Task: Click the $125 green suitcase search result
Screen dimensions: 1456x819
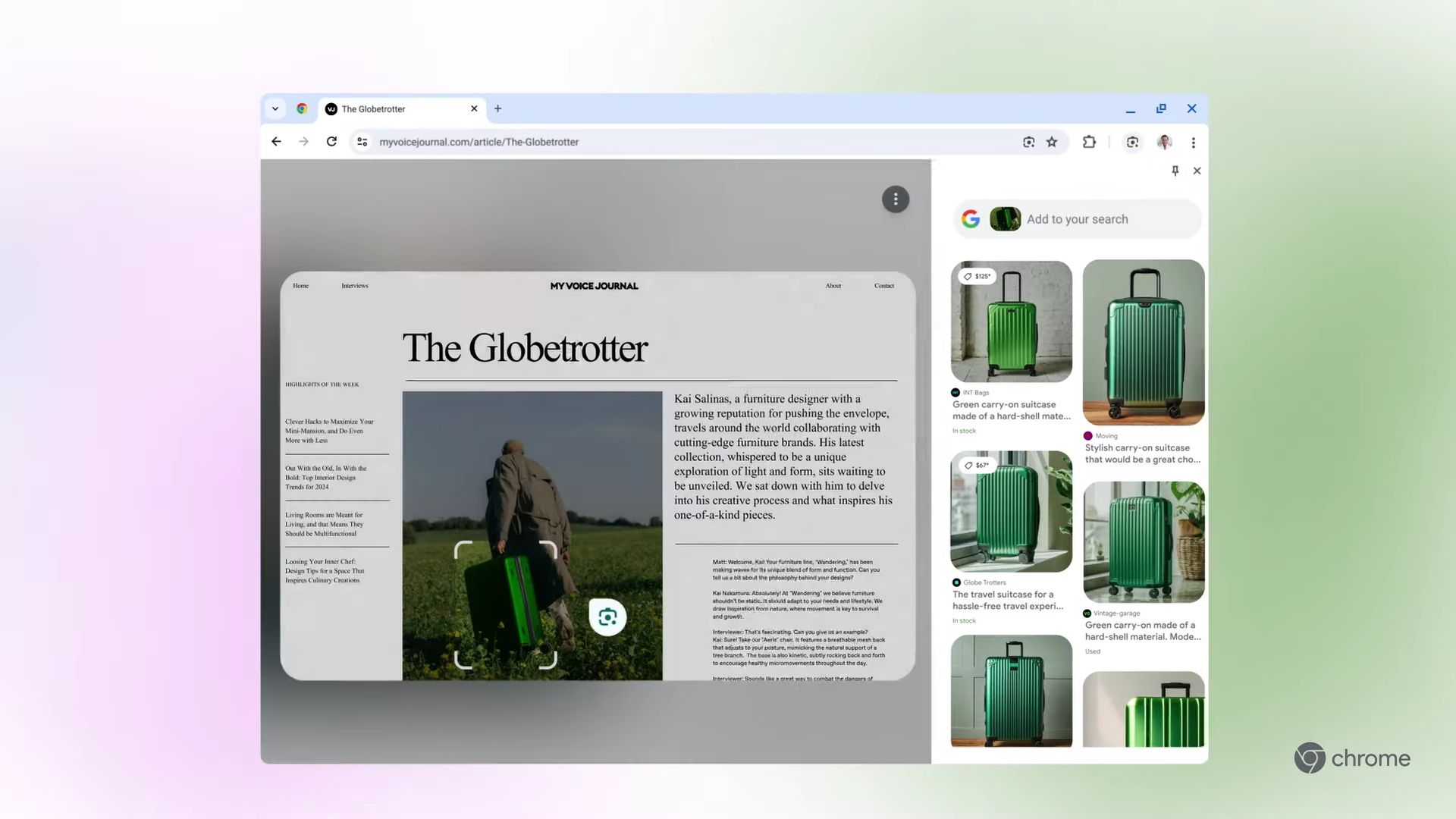Action: 1011,320
